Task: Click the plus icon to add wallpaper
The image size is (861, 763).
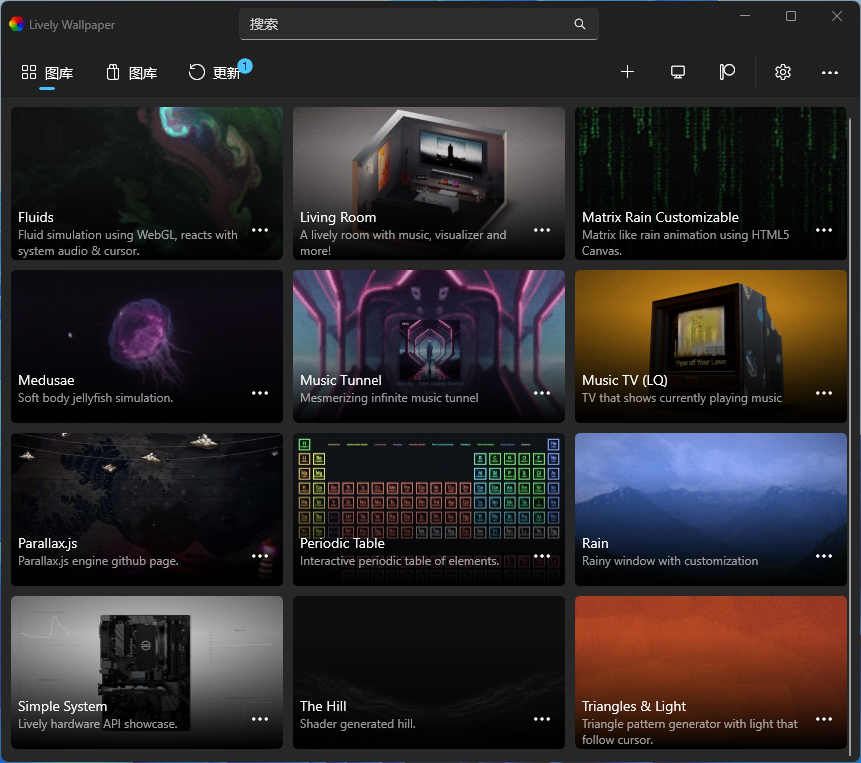Action: point(627,72)
